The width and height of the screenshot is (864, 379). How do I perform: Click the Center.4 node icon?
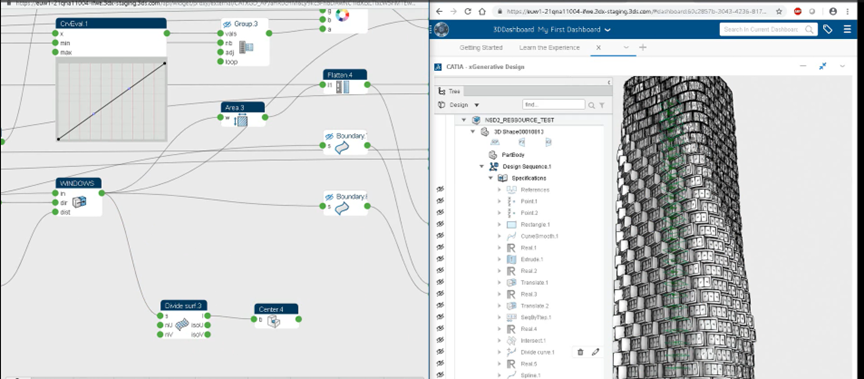coord(274,321)
